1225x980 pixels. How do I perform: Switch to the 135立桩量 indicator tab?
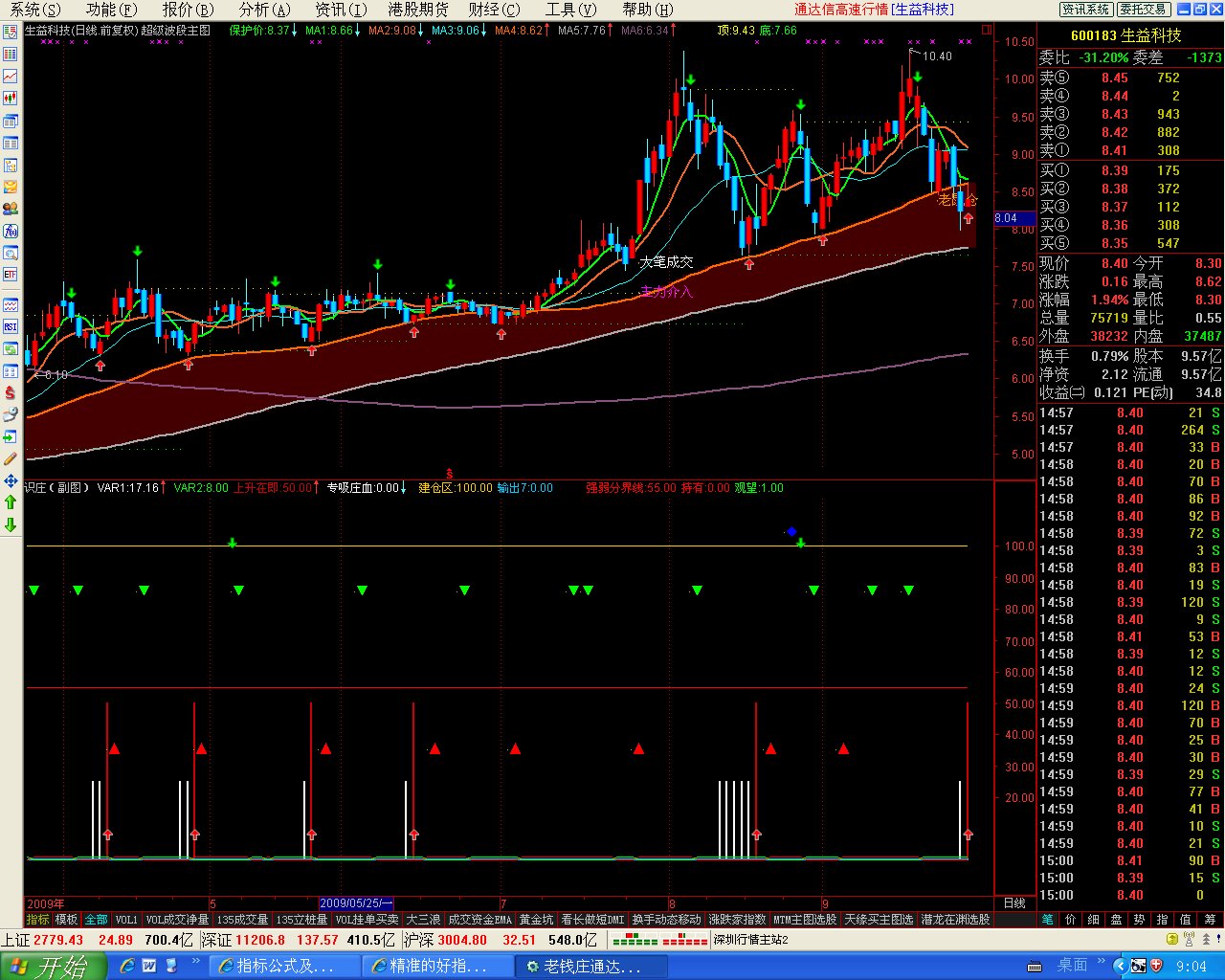(x=302, y=919)
